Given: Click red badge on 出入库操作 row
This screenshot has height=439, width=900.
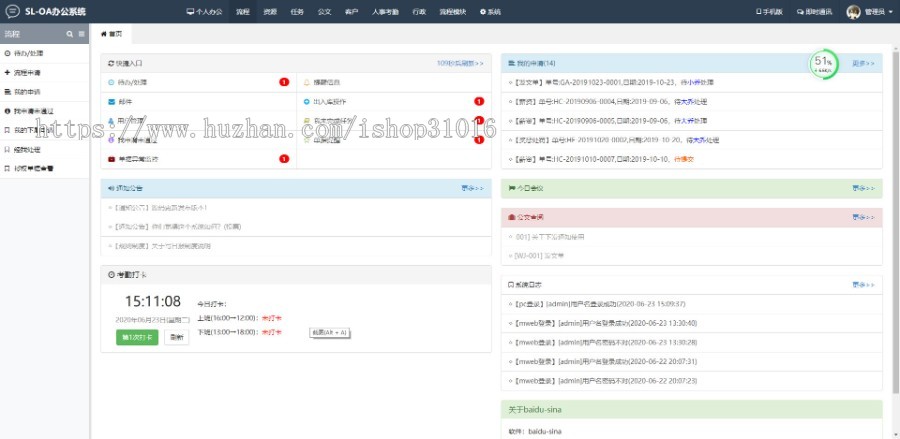Looking at the screenshot, I should coord(479,102).
